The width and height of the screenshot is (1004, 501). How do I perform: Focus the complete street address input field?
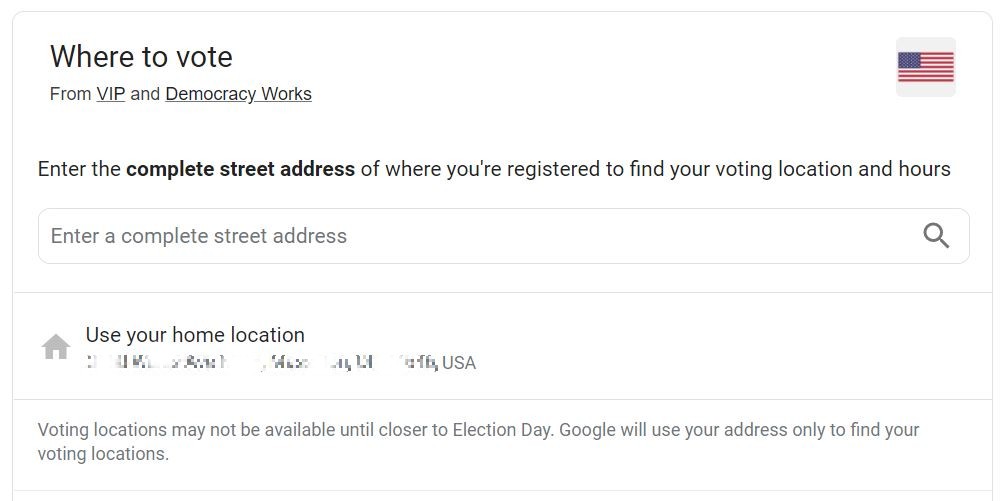click(x=503, y=236)
